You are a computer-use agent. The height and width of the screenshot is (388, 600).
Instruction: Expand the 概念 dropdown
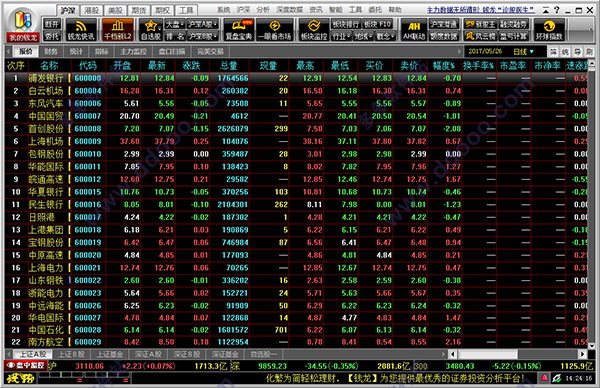385,36
